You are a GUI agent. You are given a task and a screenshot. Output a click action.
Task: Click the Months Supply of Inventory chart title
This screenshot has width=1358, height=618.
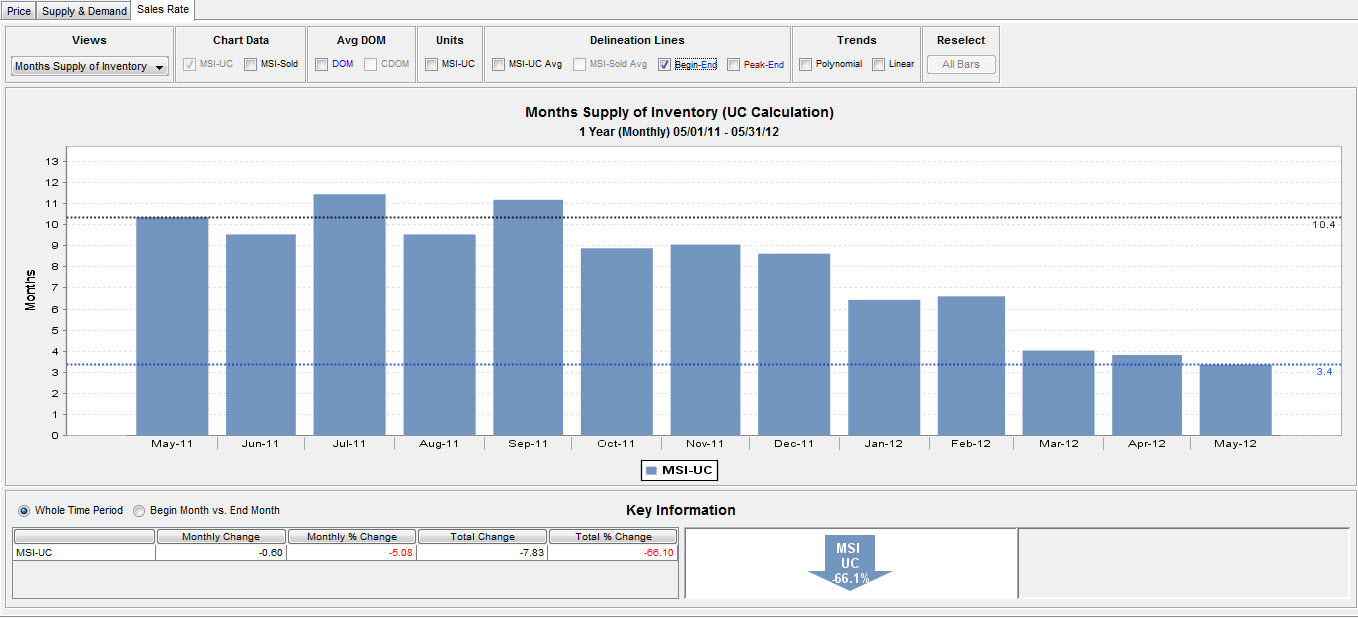(679, 112)
